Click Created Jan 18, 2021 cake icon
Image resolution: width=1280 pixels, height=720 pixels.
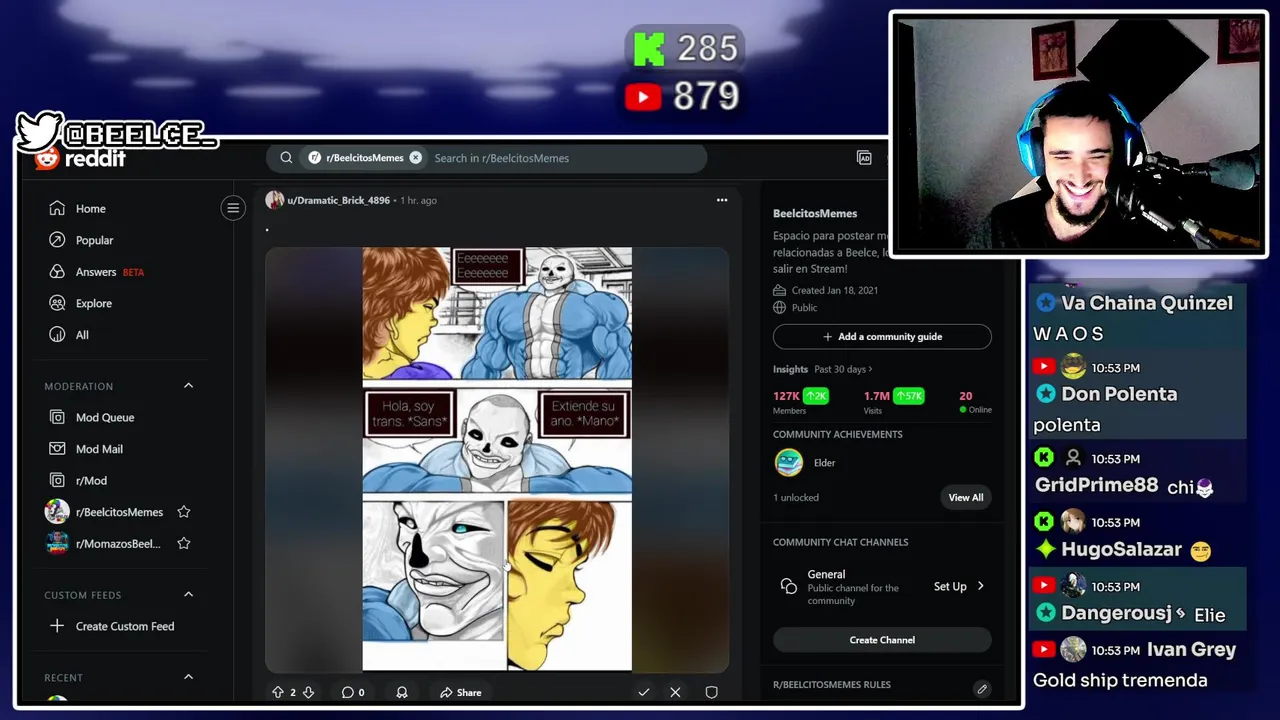[x=780, y=290]
